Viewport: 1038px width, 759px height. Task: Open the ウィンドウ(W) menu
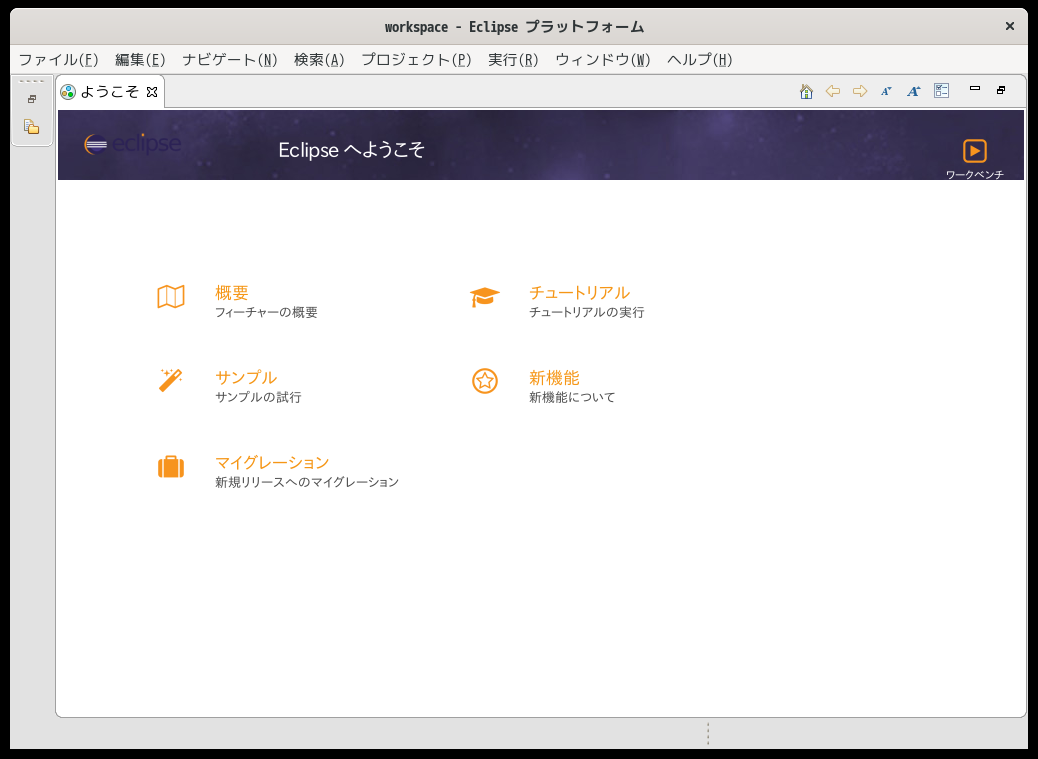(x=602, y=60)
